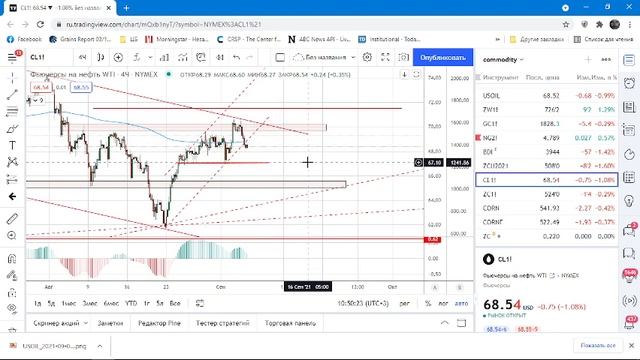Maximize the bottom panel

(x=461, y=323)
